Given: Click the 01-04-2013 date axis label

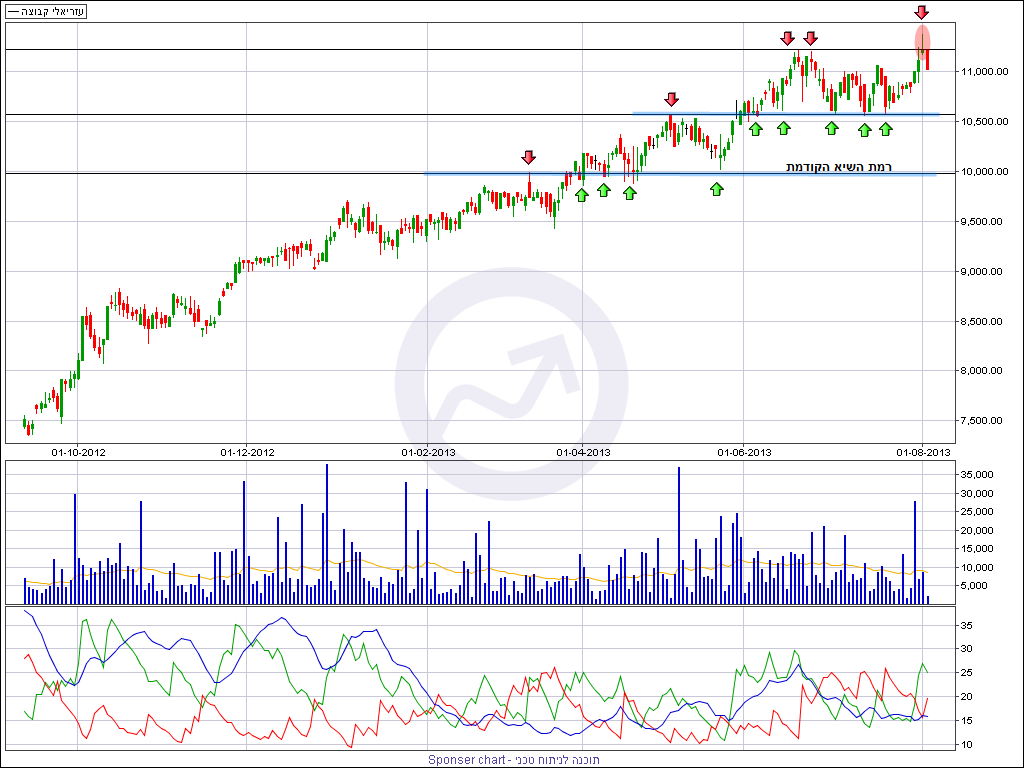Looking at the screenshot, I should tap(583, 452).
